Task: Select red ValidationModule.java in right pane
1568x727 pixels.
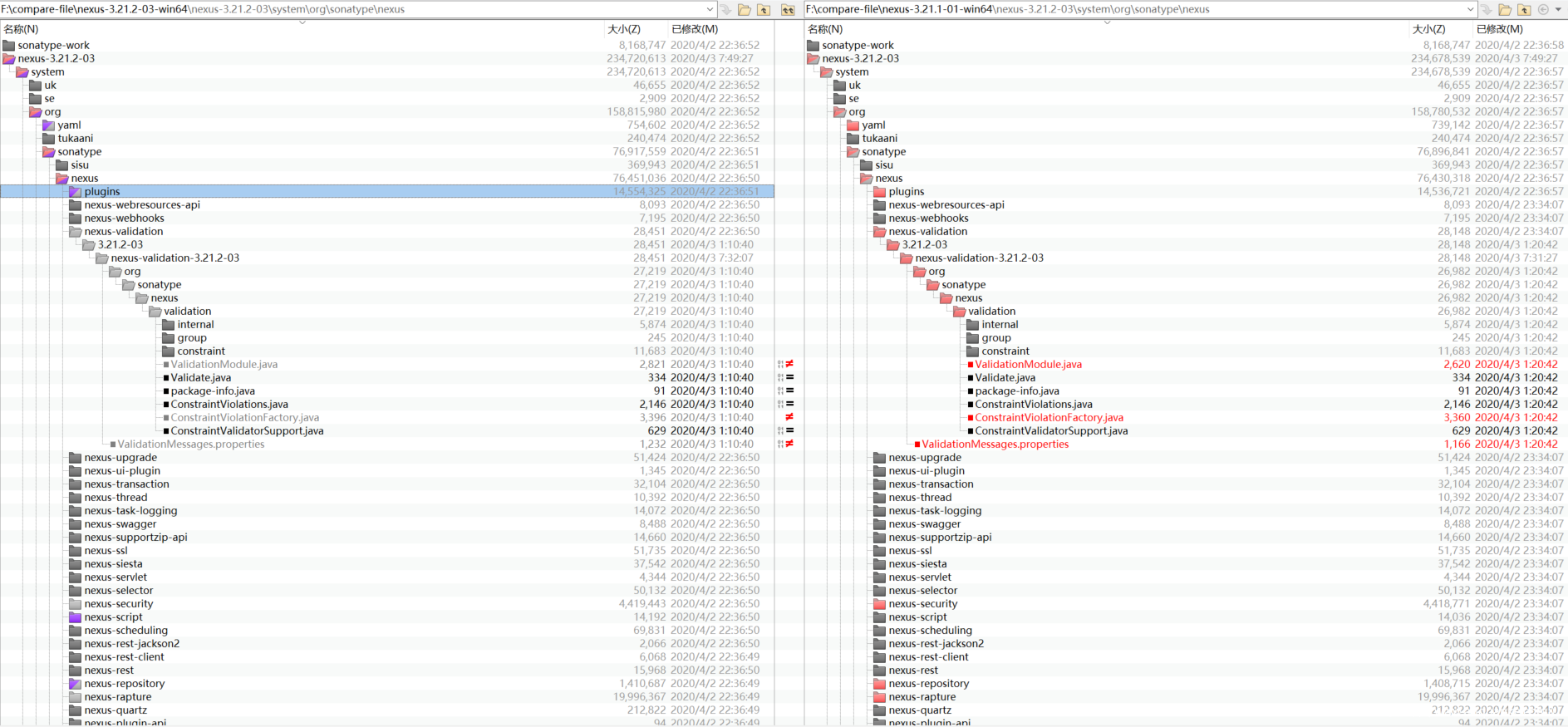Action: pyautogui.click(x=1028, y=364)
